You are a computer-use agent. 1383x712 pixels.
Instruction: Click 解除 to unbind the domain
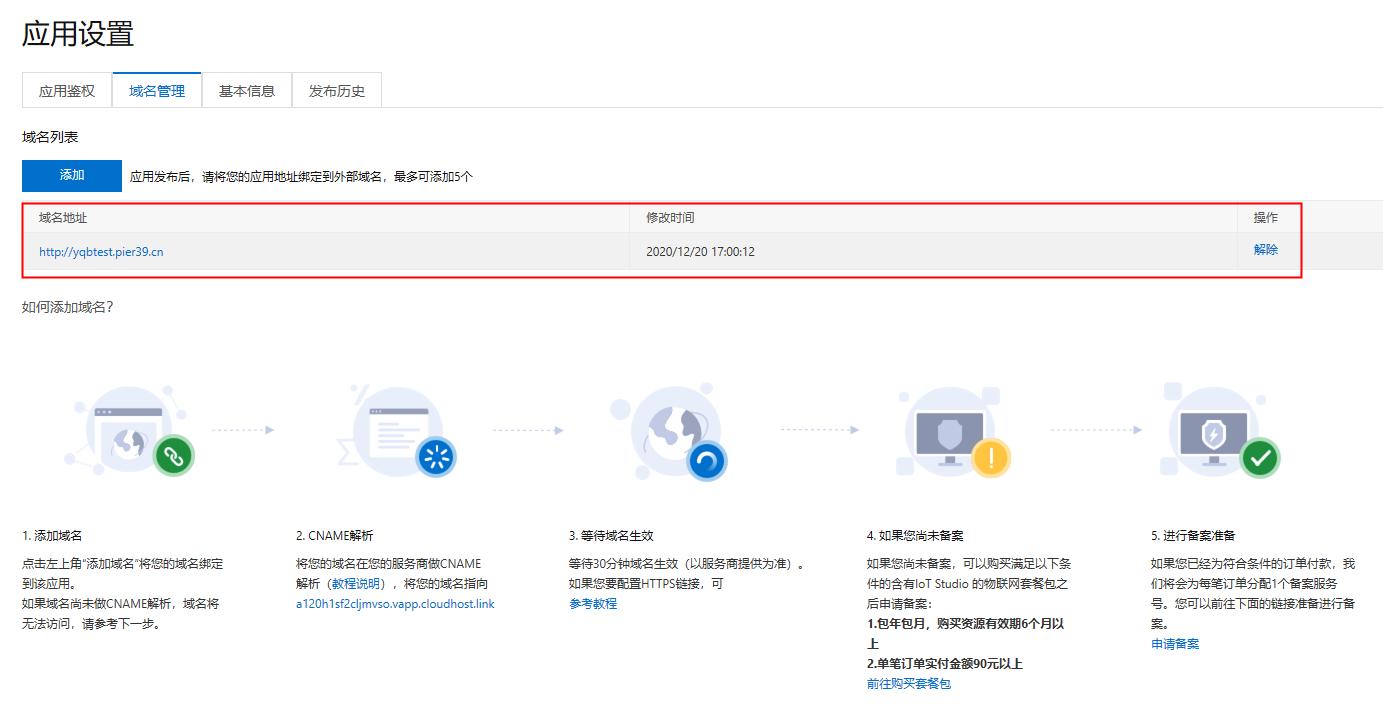coord(1263,249)
